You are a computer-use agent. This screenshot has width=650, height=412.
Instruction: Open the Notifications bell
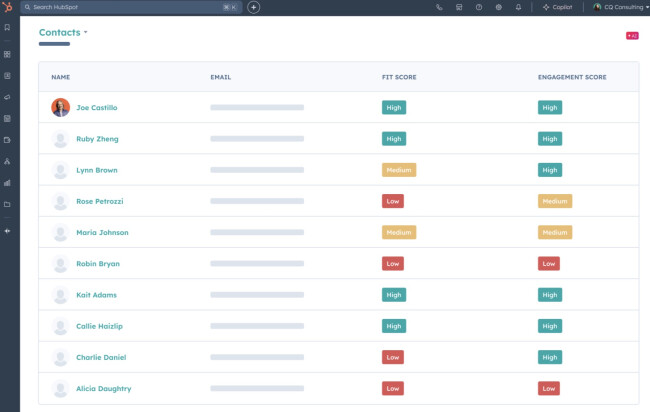(518, 7)
